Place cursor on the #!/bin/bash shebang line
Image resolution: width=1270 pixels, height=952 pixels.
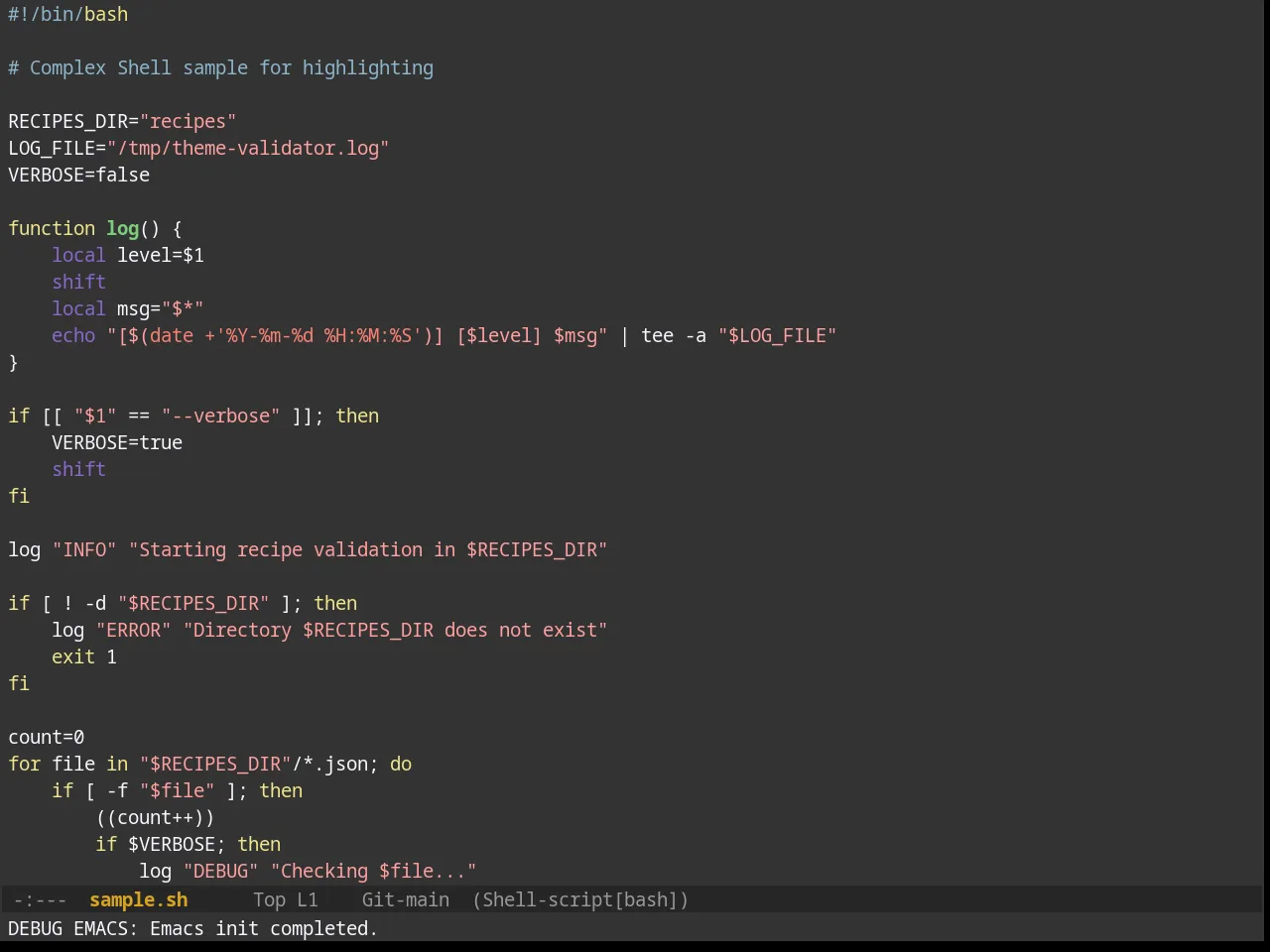(x=68, y=14)
